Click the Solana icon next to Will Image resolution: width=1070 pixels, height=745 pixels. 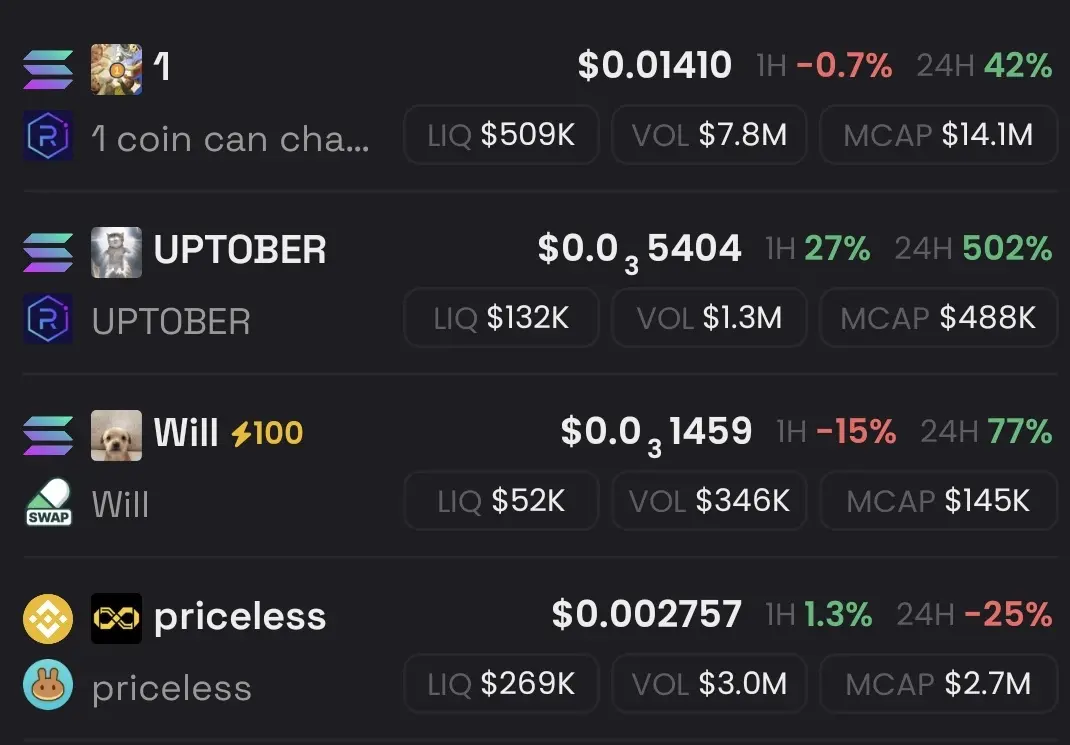click(x=48, y=435)
